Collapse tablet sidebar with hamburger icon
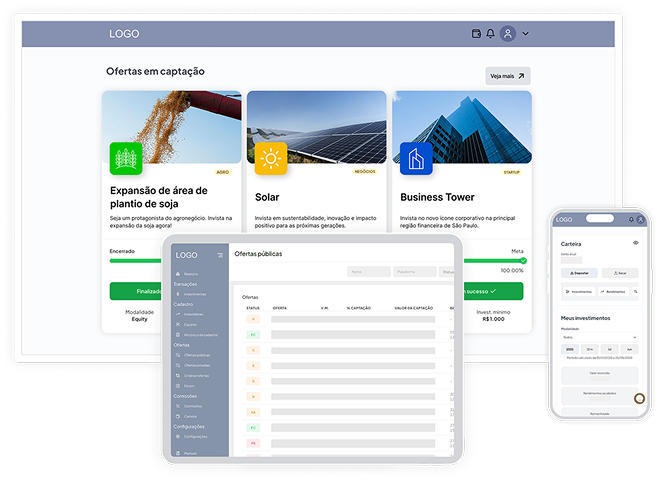This screenshot has width=658, height=481. (x=220, y=255)
